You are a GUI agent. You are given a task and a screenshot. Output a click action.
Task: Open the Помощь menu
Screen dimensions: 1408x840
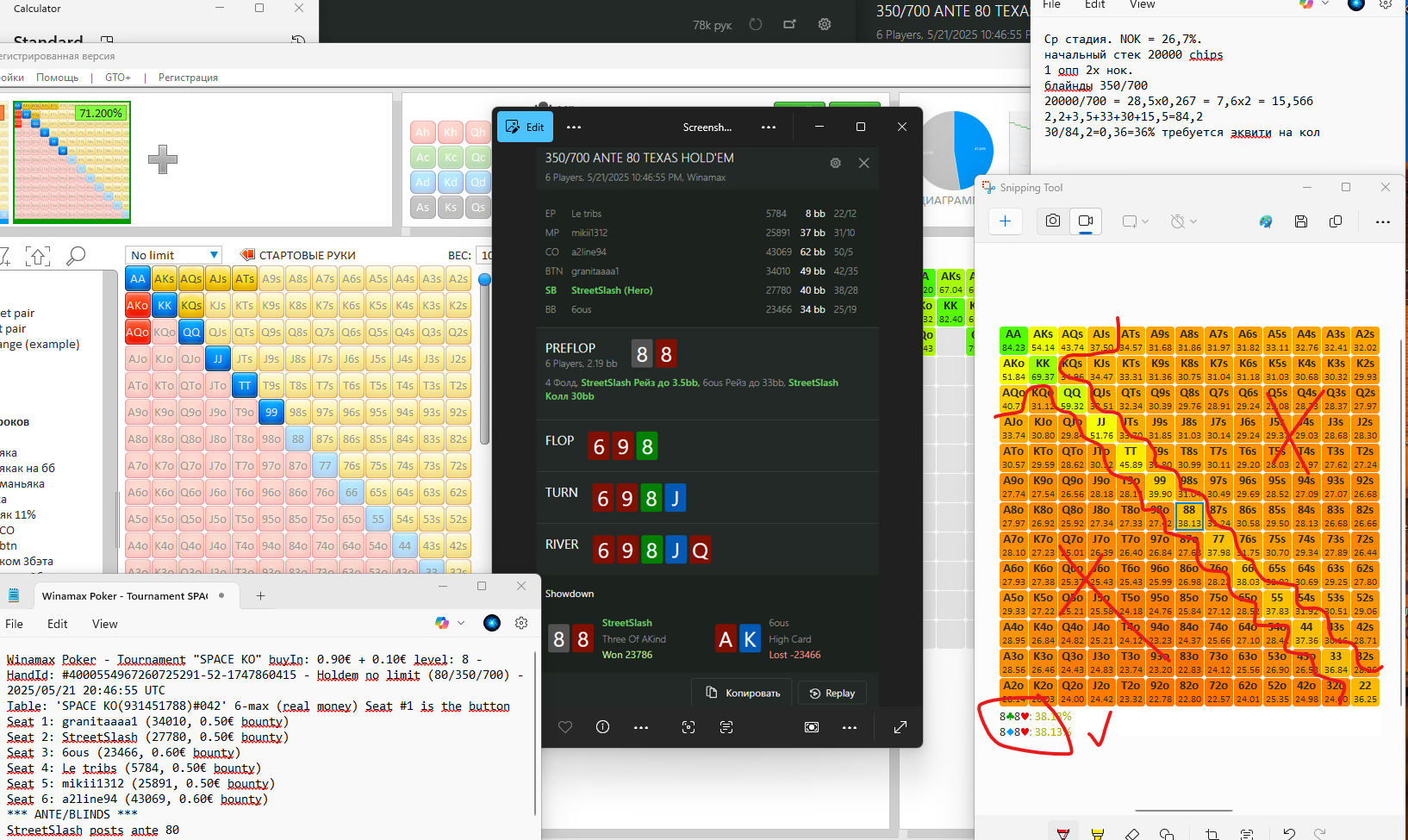click(x=58, y=78)
